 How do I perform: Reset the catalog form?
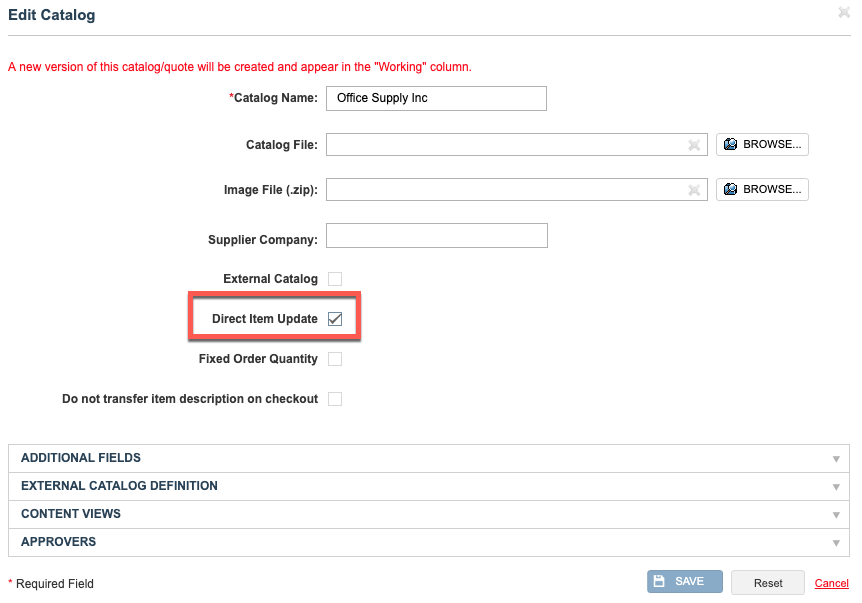(767, 583)
